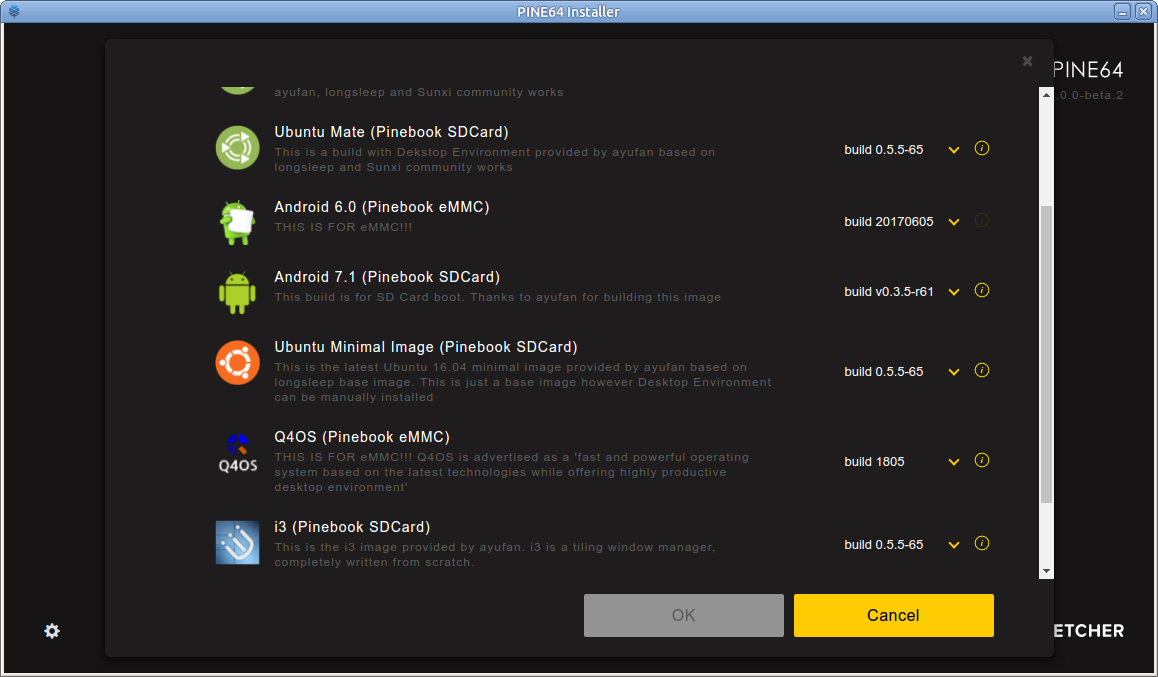Close the image selection dialog with X
The image size is (1158, 677).
pyautogui.click(x=1027, y=62)
